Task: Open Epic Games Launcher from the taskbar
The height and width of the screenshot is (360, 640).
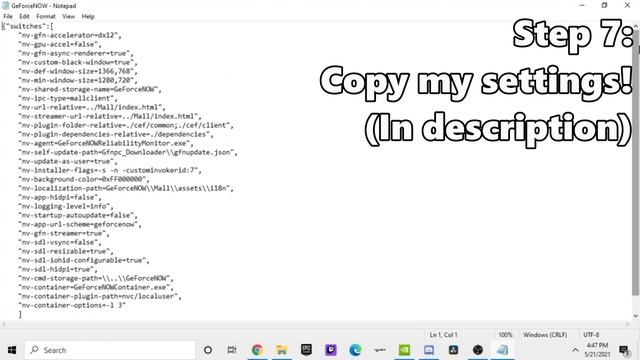Action: tap(306, 350)
